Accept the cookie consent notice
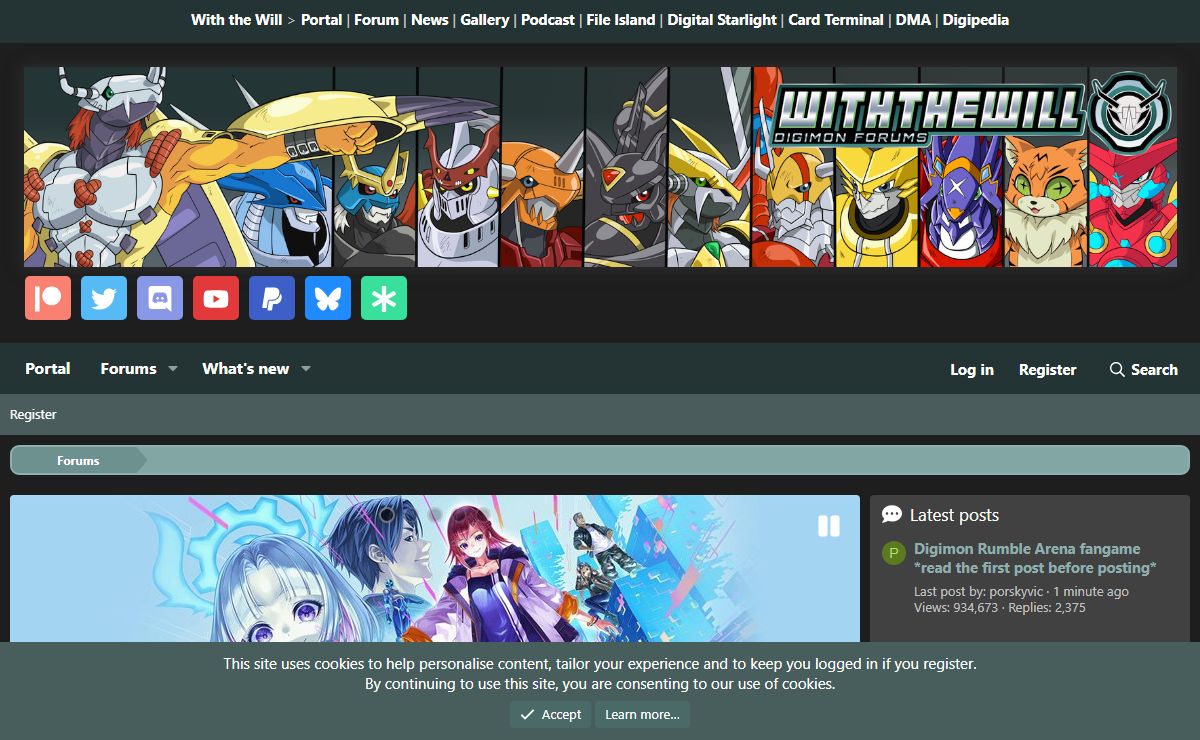 550,714
